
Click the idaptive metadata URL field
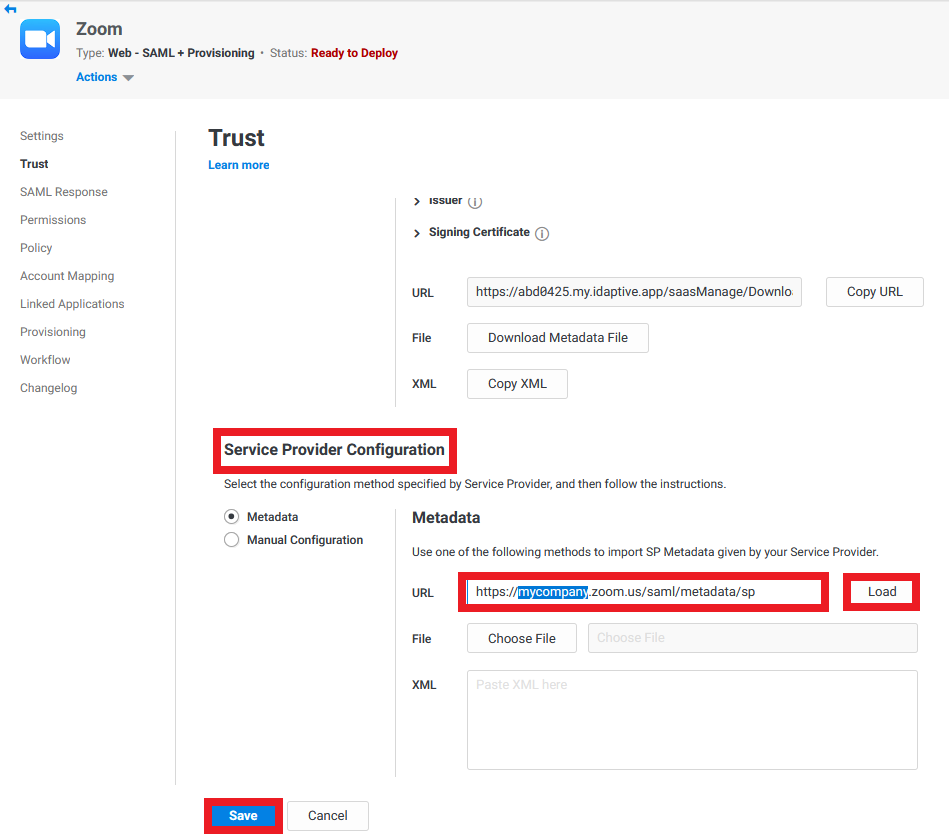tap(634, 292)
